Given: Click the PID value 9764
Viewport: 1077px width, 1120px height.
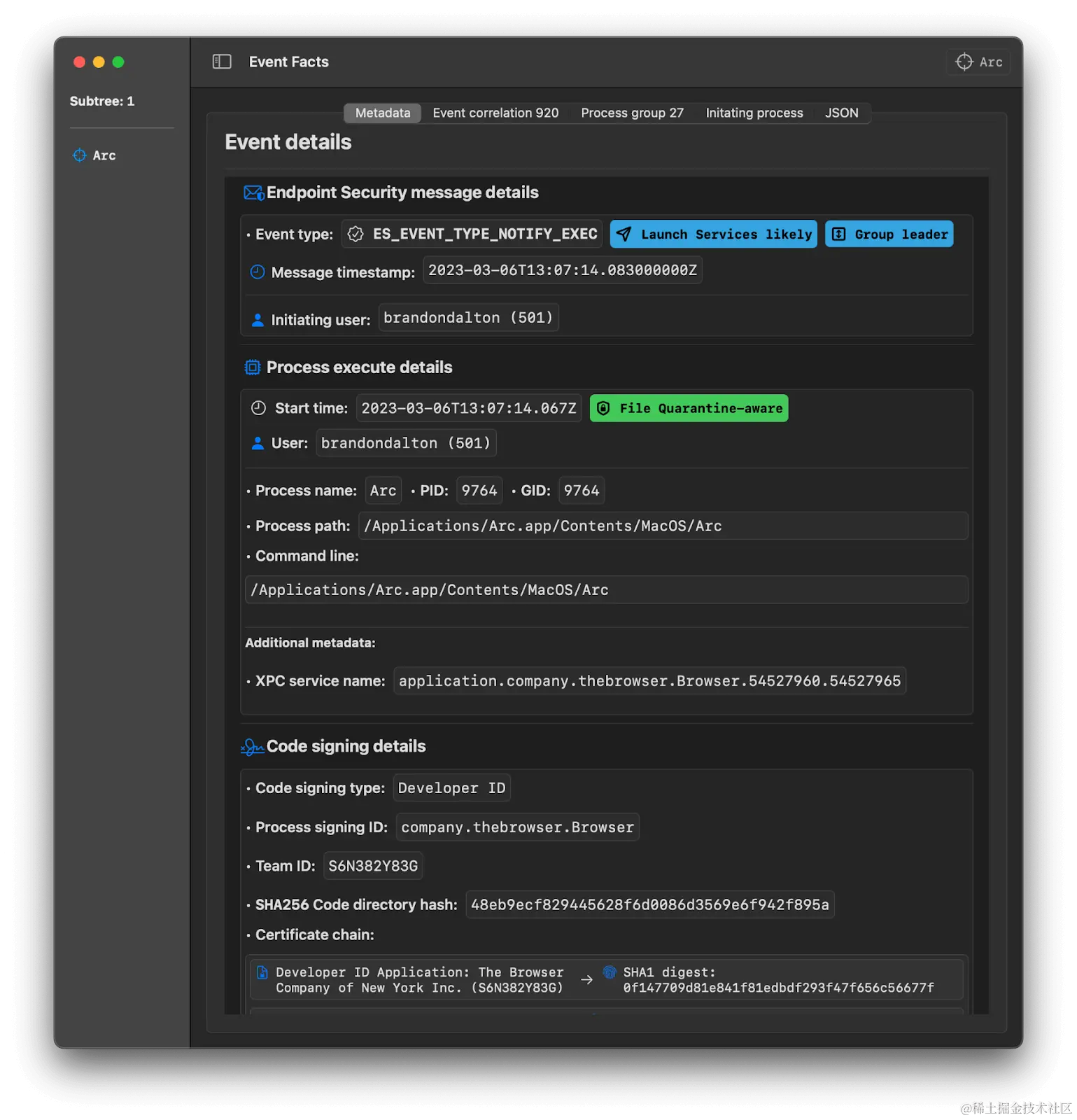Looking at the screenshot, I should tap(479, 490).
